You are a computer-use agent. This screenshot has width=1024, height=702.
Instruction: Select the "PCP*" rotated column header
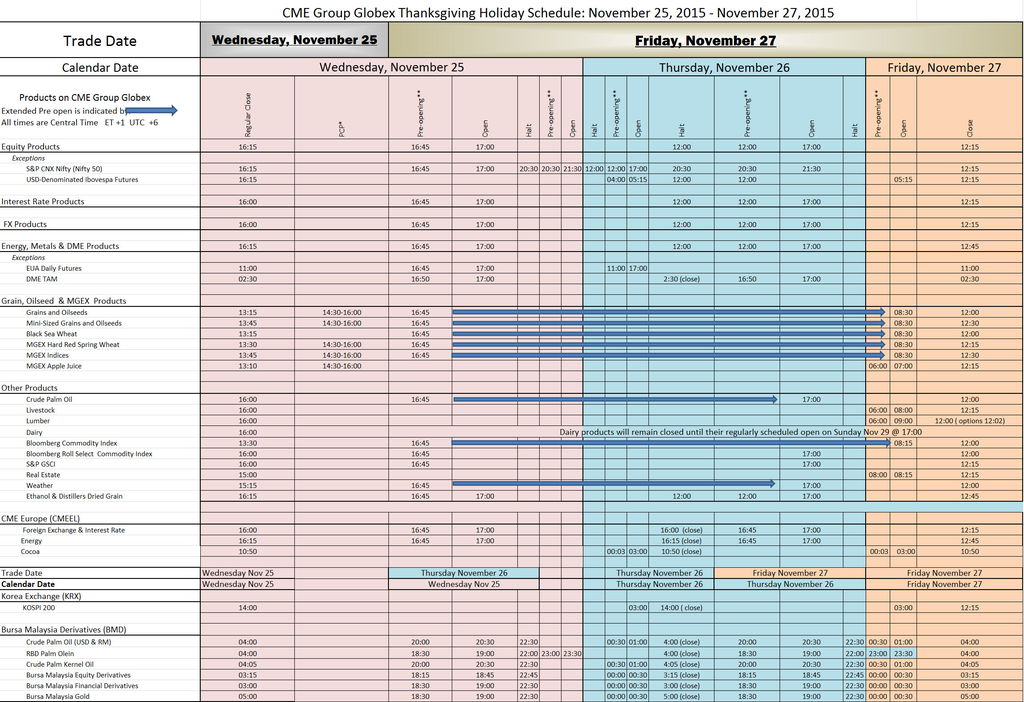click(342, 129)
